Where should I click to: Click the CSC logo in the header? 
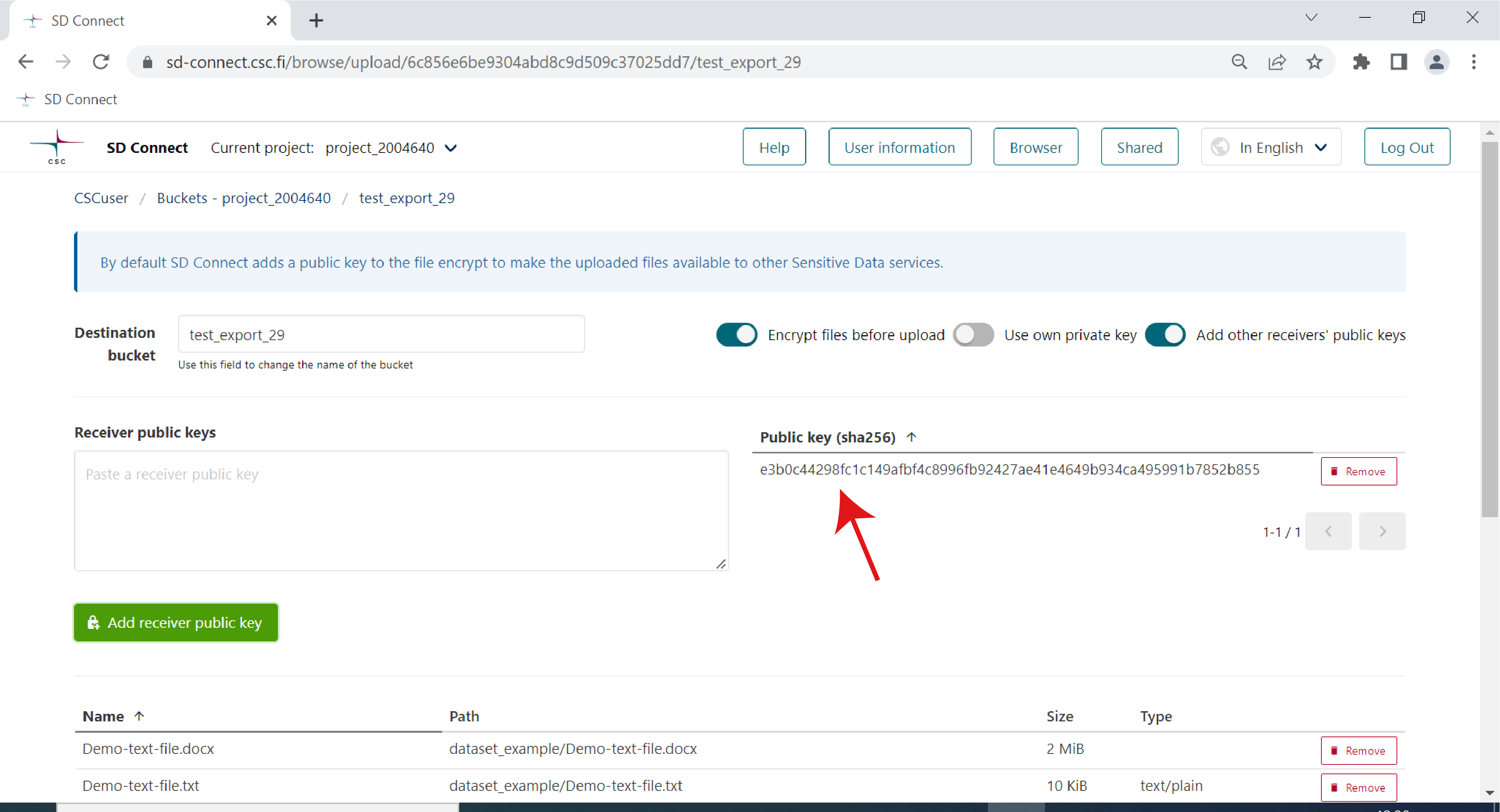[x=57, y=147]
